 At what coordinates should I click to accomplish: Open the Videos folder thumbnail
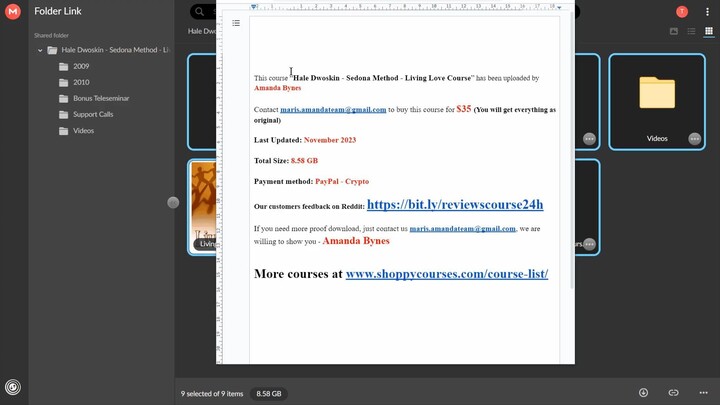656,95
